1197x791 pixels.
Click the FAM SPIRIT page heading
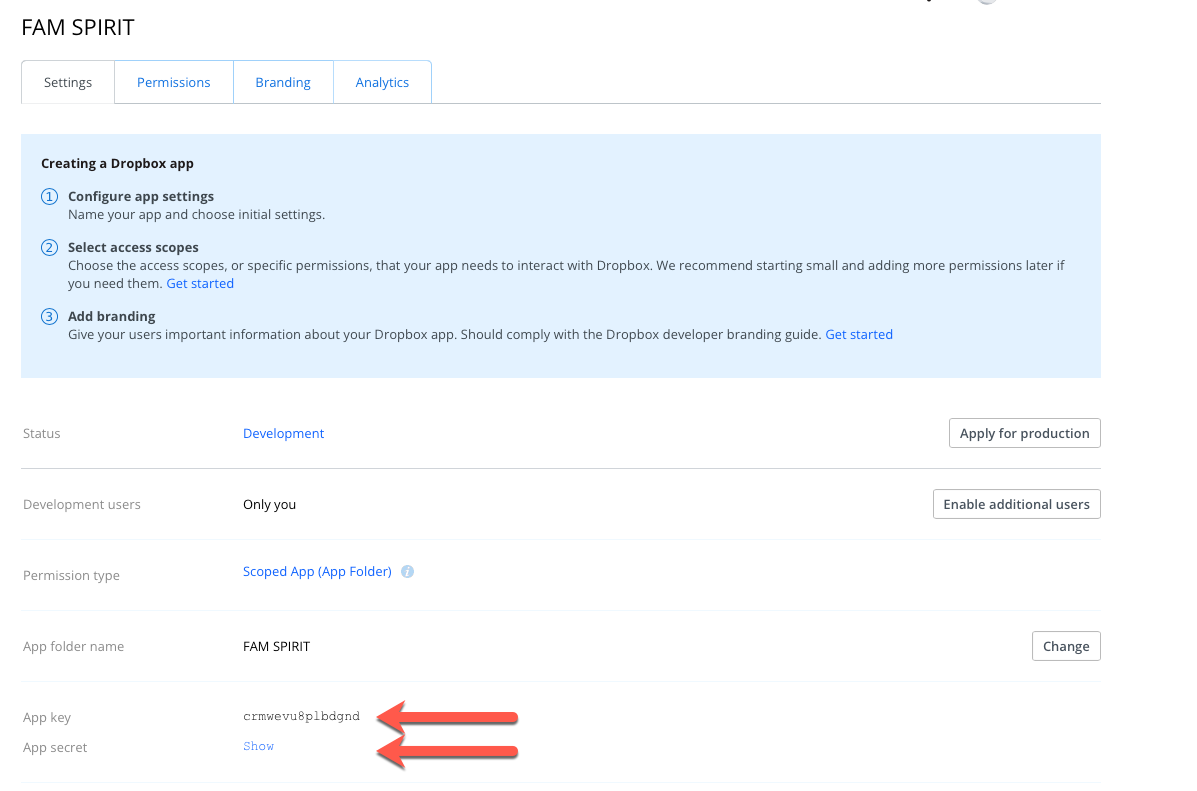coord(78,27)
